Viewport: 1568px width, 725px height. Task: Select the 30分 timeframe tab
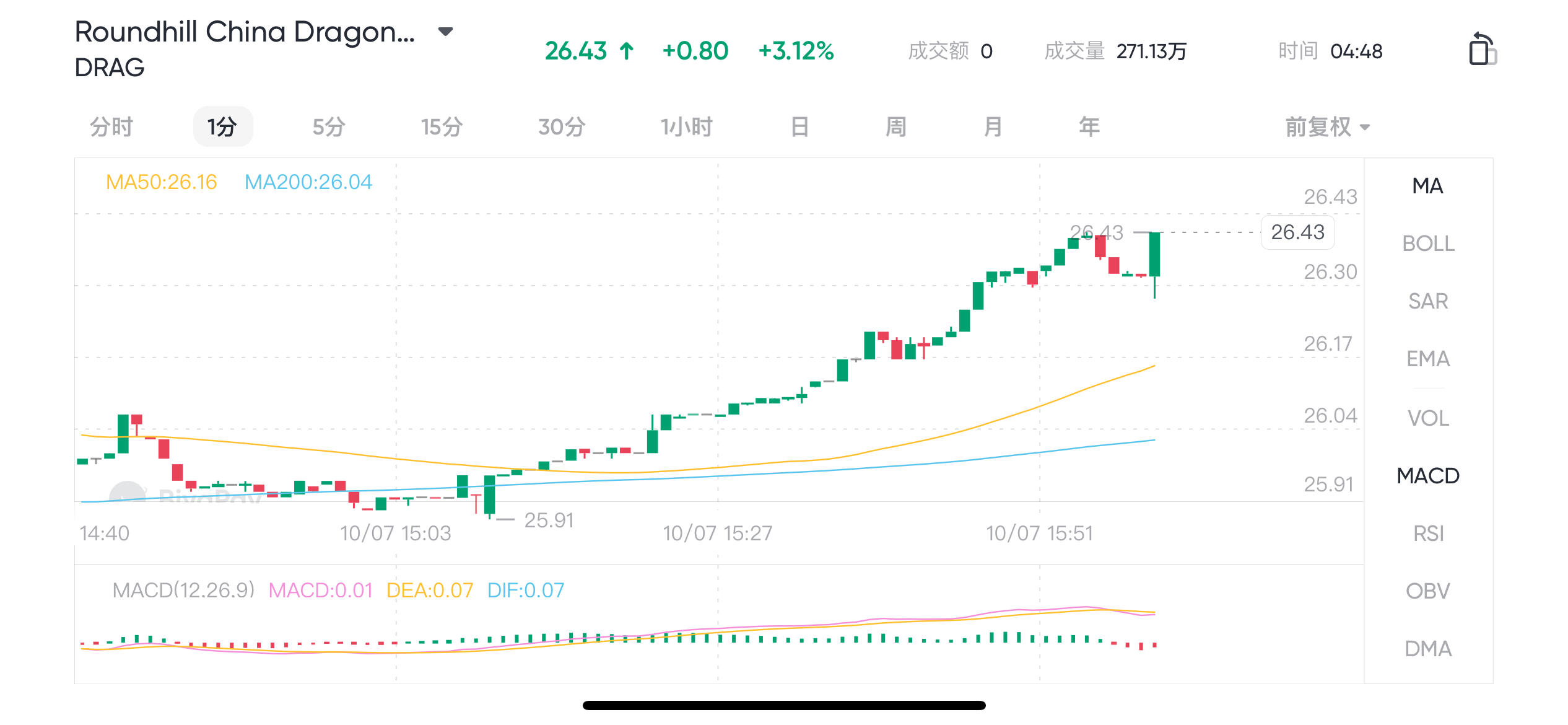point(562,127)
